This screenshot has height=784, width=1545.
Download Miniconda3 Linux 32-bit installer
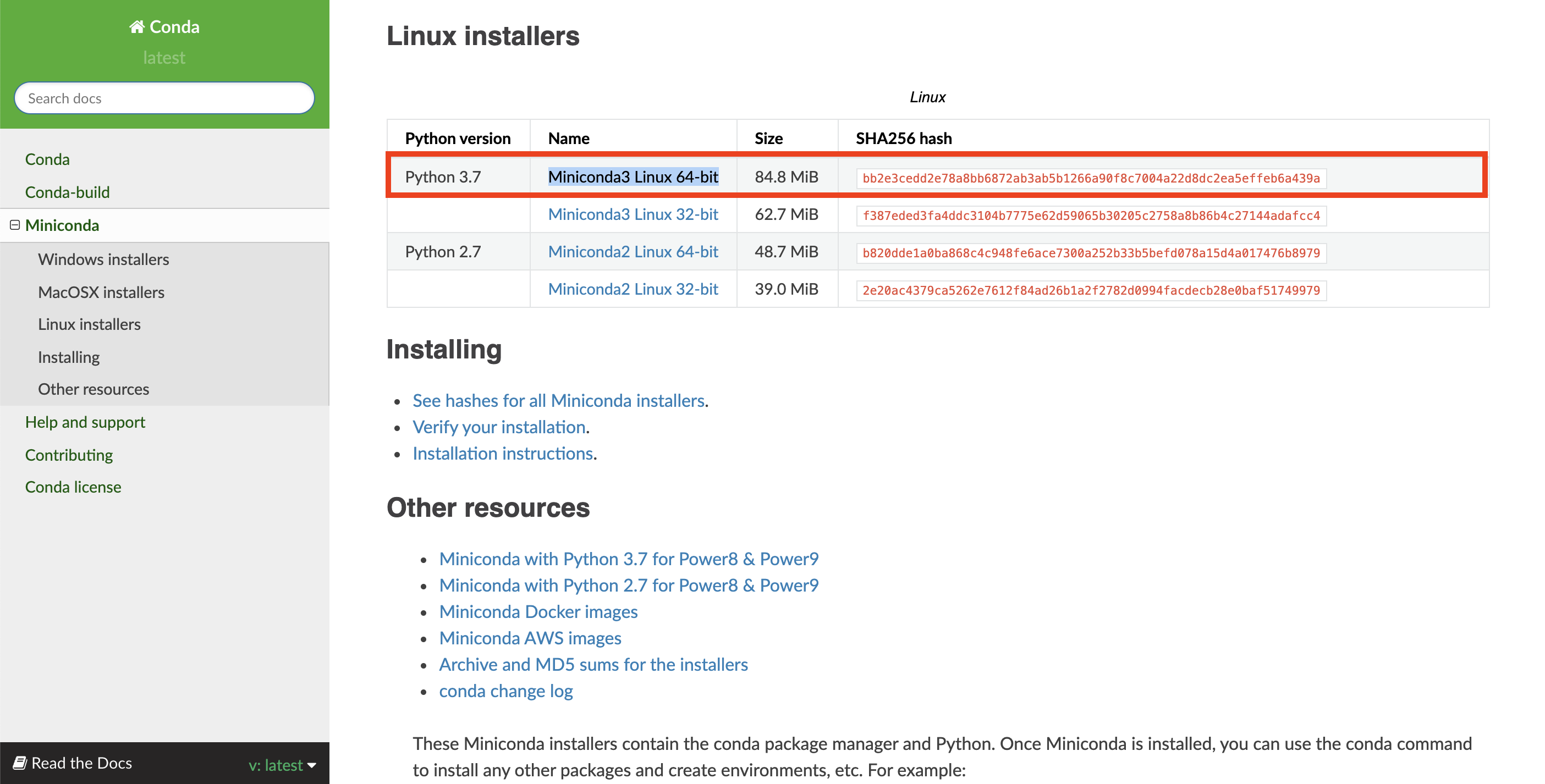point(633,214)
